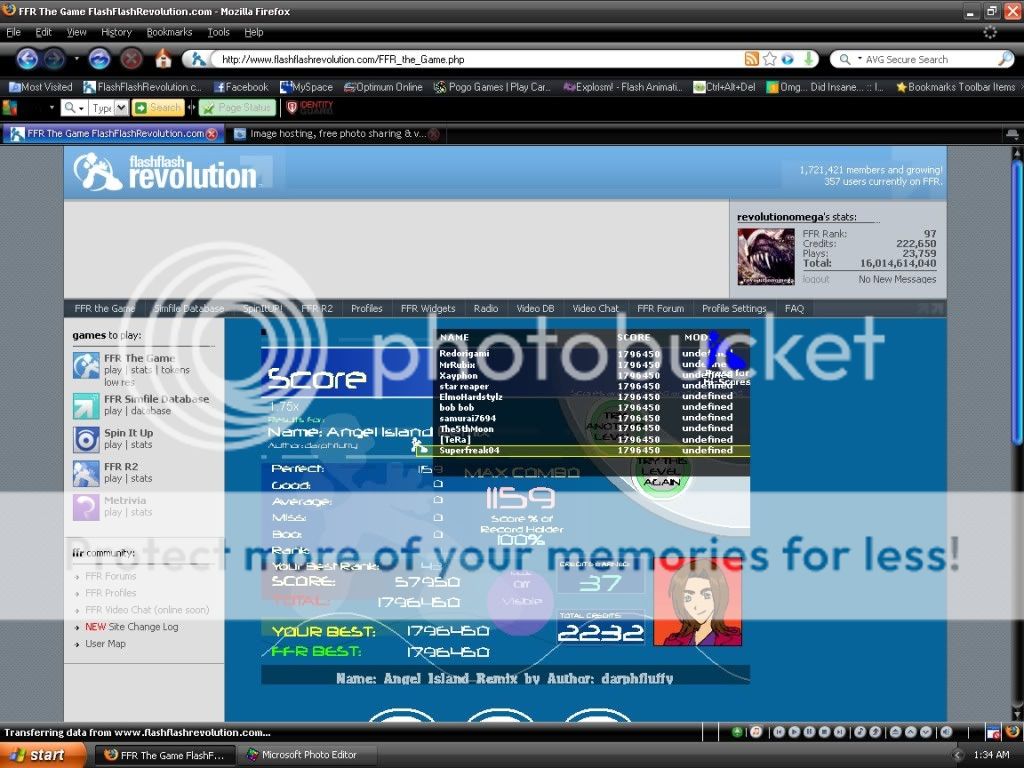Click the Try This Level Again button
The image size is (1024, 768).
pyautogui.click(x=661, y=470)
